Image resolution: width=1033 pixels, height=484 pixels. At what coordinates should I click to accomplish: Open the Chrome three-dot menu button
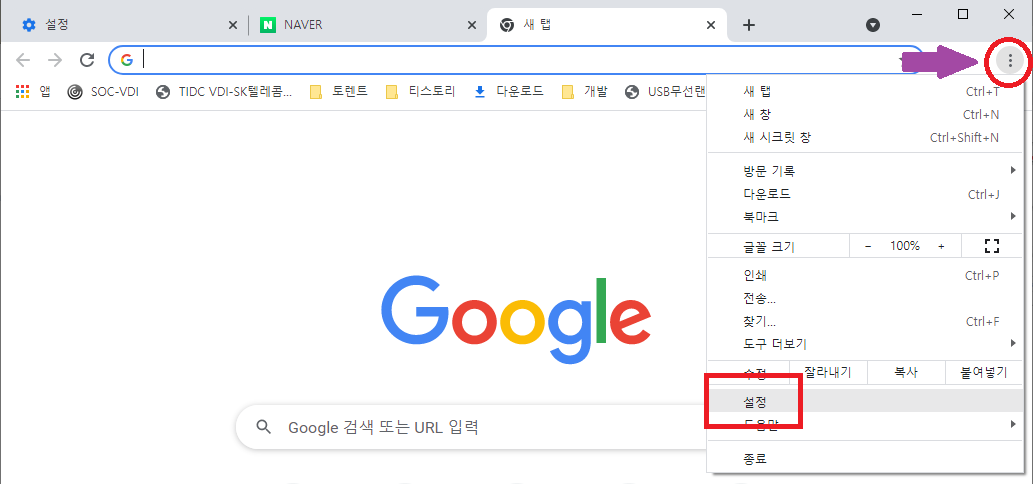pos(1009,61)
